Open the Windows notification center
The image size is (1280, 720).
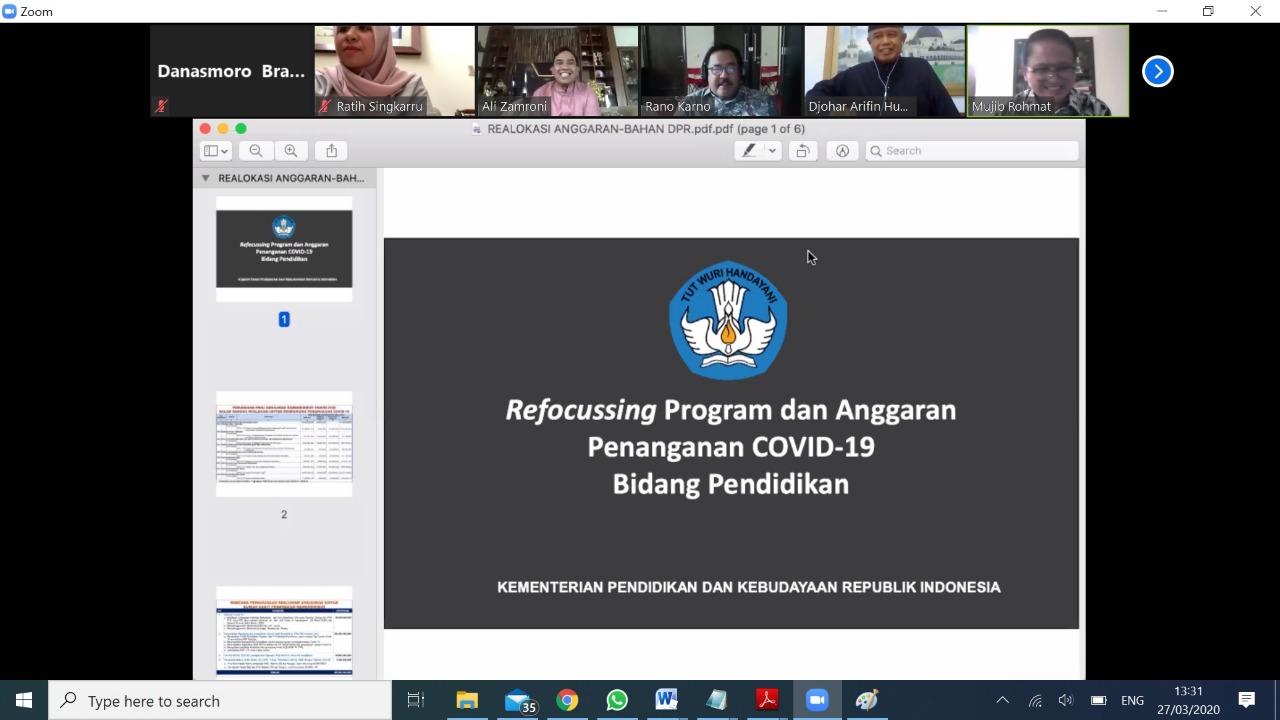click(x=1246, y=700)
